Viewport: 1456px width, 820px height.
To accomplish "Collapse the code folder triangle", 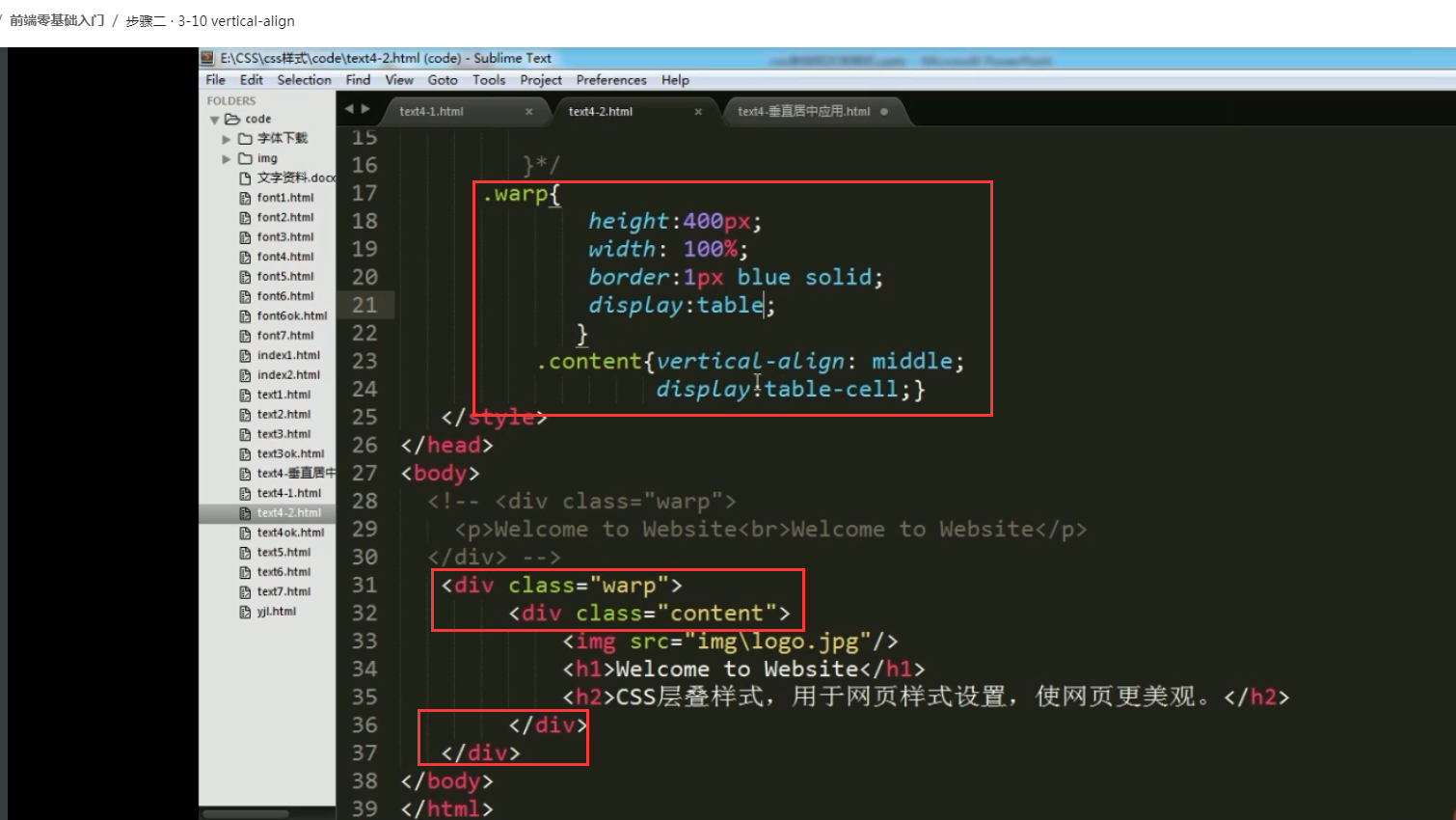I will pos(214,120).
